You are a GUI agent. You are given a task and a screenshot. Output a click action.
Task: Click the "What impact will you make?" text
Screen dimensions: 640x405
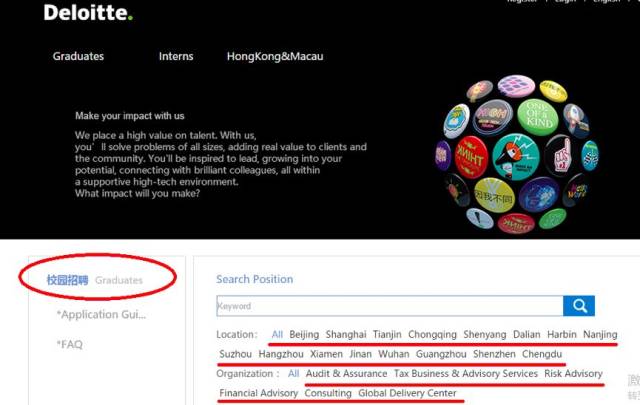coord(138,194)
